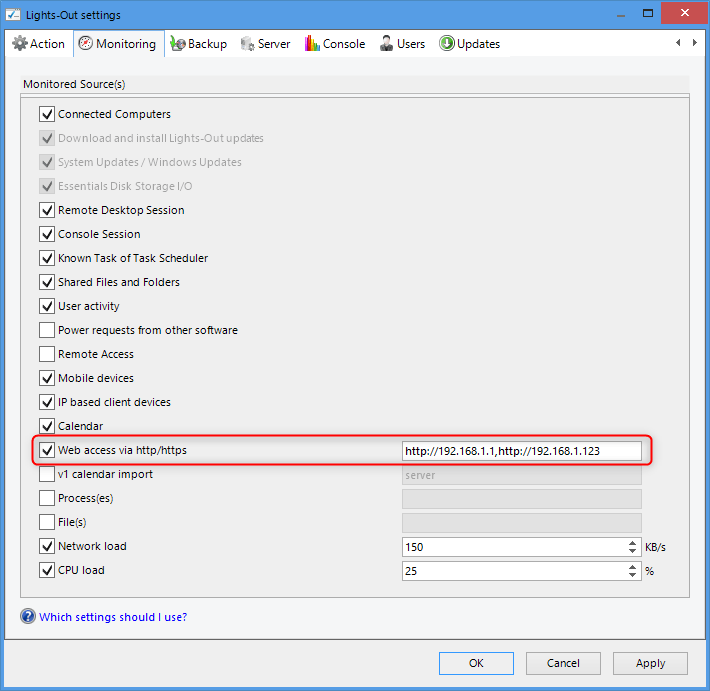
Task: Toggle CPU load checkbox
Action: 47,570
